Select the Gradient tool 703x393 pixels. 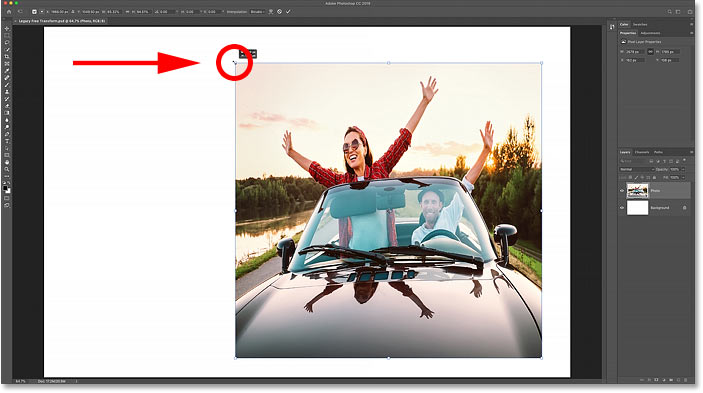7,113
